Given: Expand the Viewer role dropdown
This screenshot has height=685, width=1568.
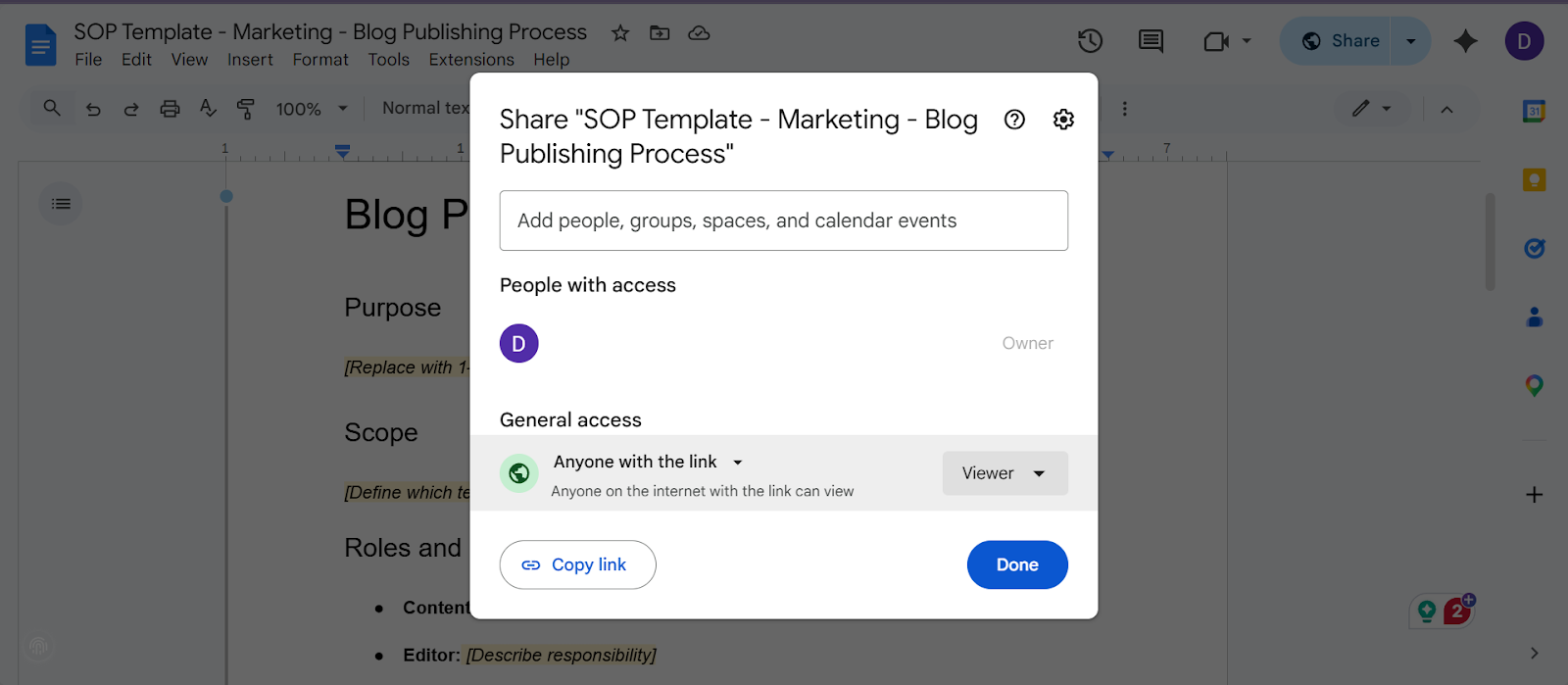Looking at the screenshot, I should tap(1004, 473).
